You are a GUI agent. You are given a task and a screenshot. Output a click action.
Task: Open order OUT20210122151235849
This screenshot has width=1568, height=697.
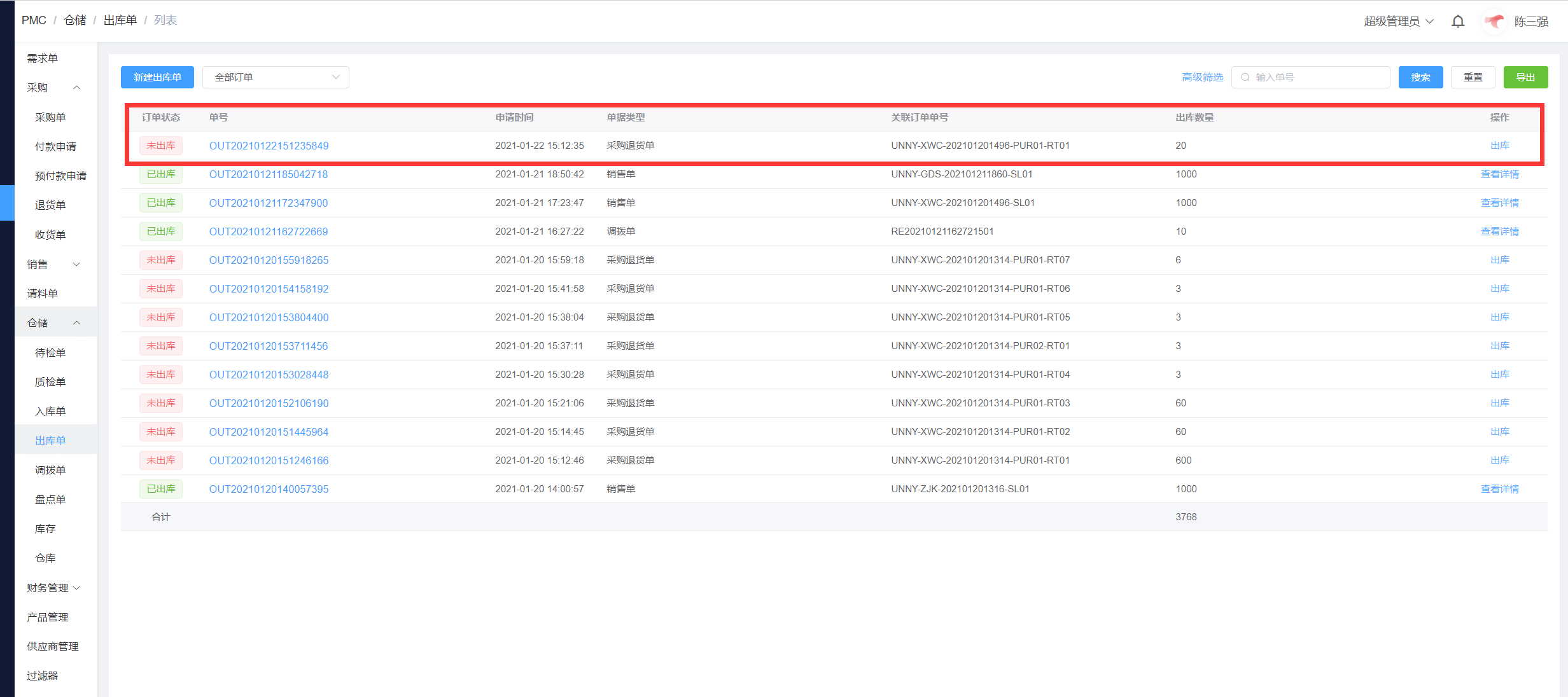[x=269, y=146]
